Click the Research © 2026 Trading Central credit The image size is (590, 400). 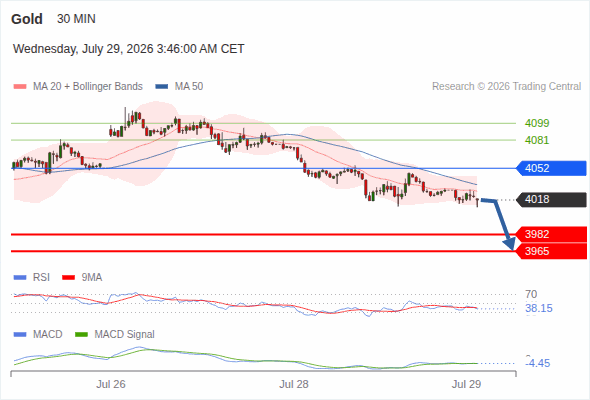pos(506,87)
